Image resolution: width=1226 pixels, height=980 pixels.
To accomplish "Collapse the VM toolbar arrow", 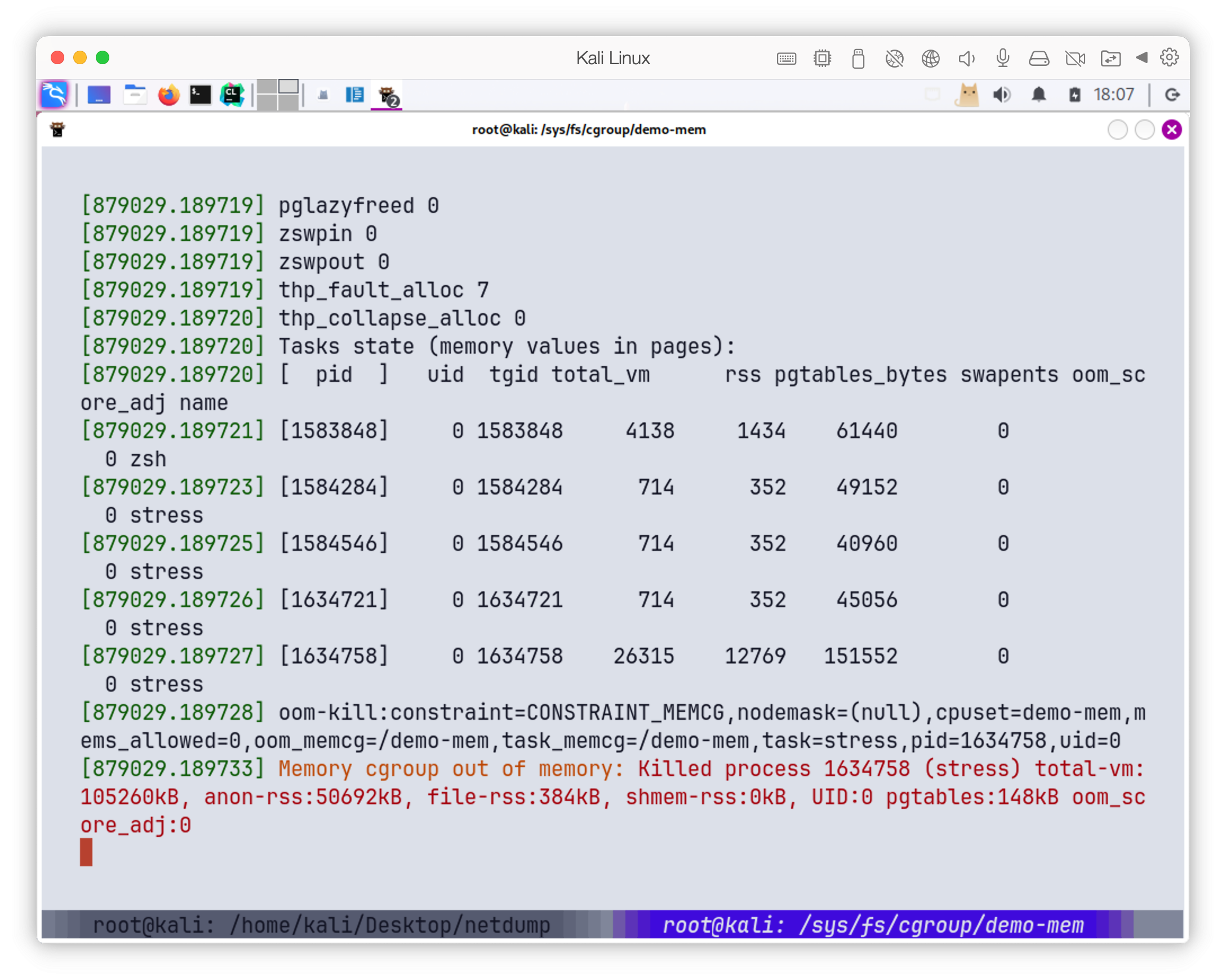I will click(1141, 57).
